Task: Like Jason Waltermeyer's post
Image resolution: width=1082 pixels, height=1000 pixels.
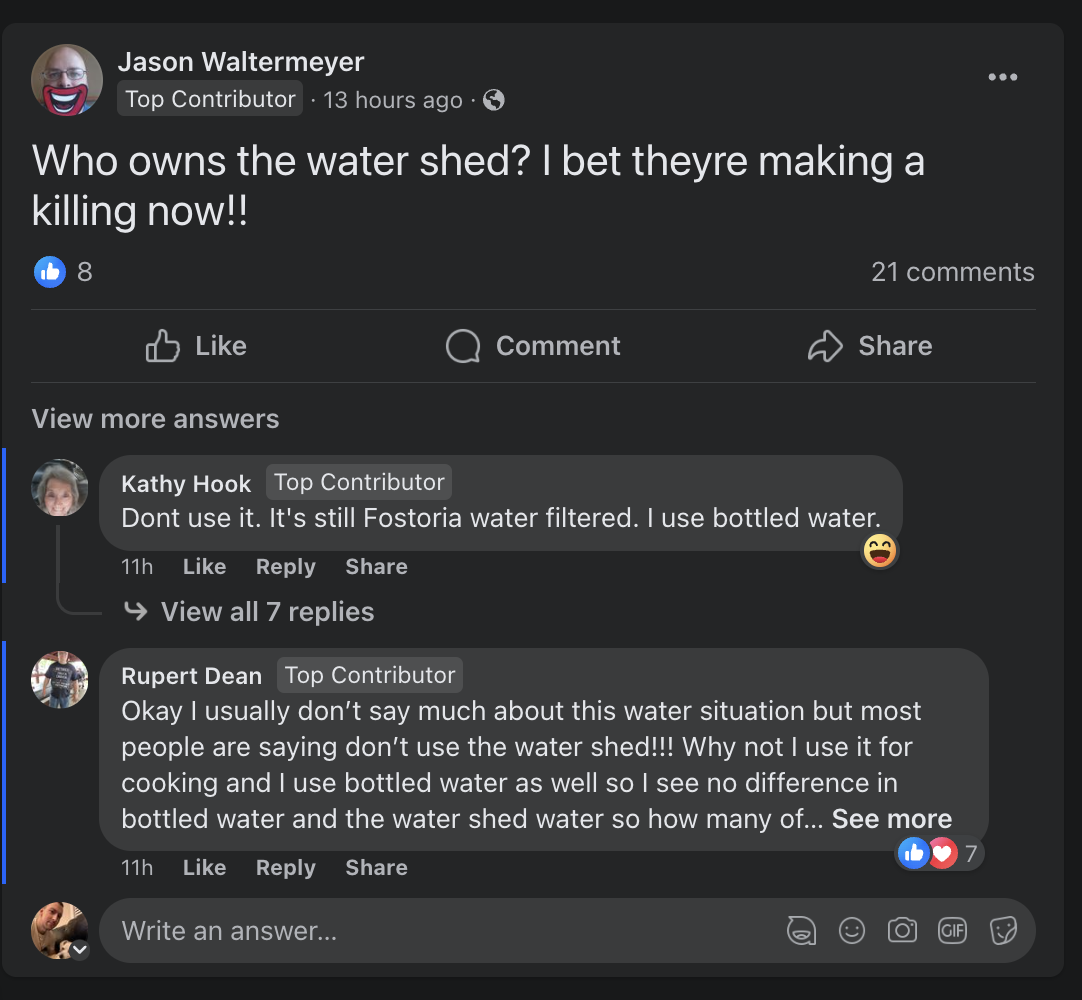Action: [x=197, y=346]
